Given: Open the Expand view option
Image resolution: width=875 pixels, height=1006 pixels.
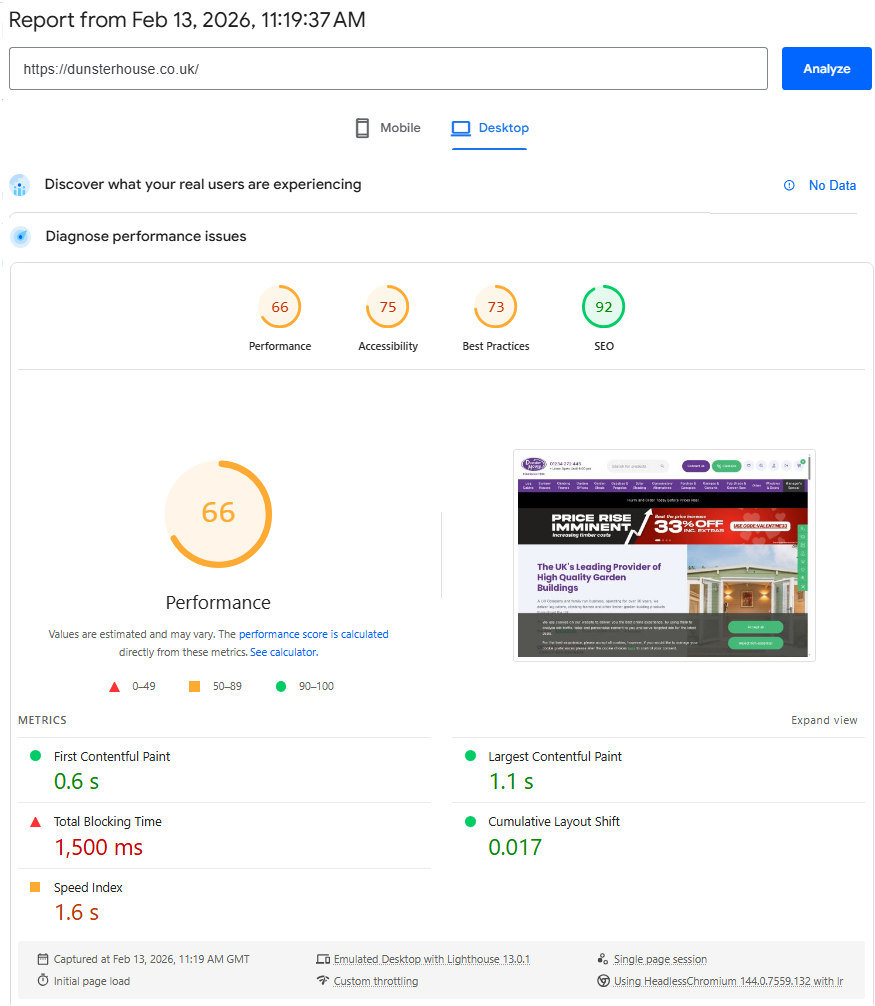Looking at the screenshot, I should (824, 719).
